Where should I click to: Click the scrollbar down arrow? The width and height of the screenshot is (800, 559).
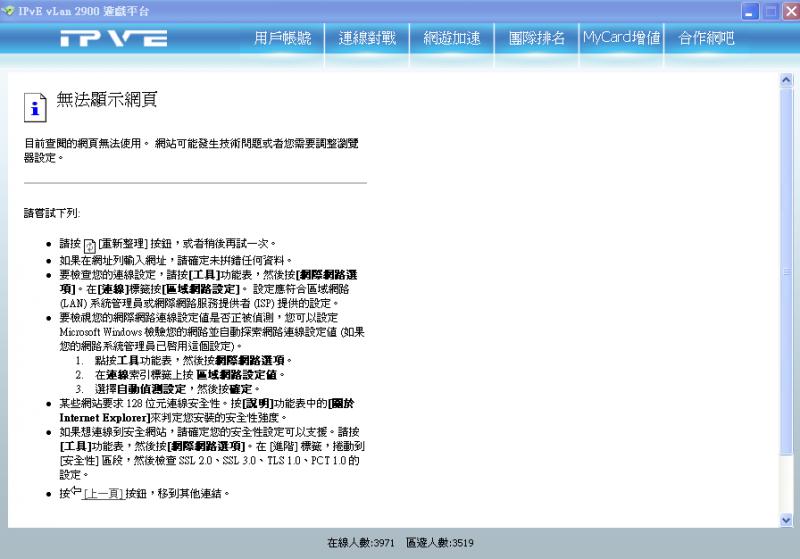point(786,520)
